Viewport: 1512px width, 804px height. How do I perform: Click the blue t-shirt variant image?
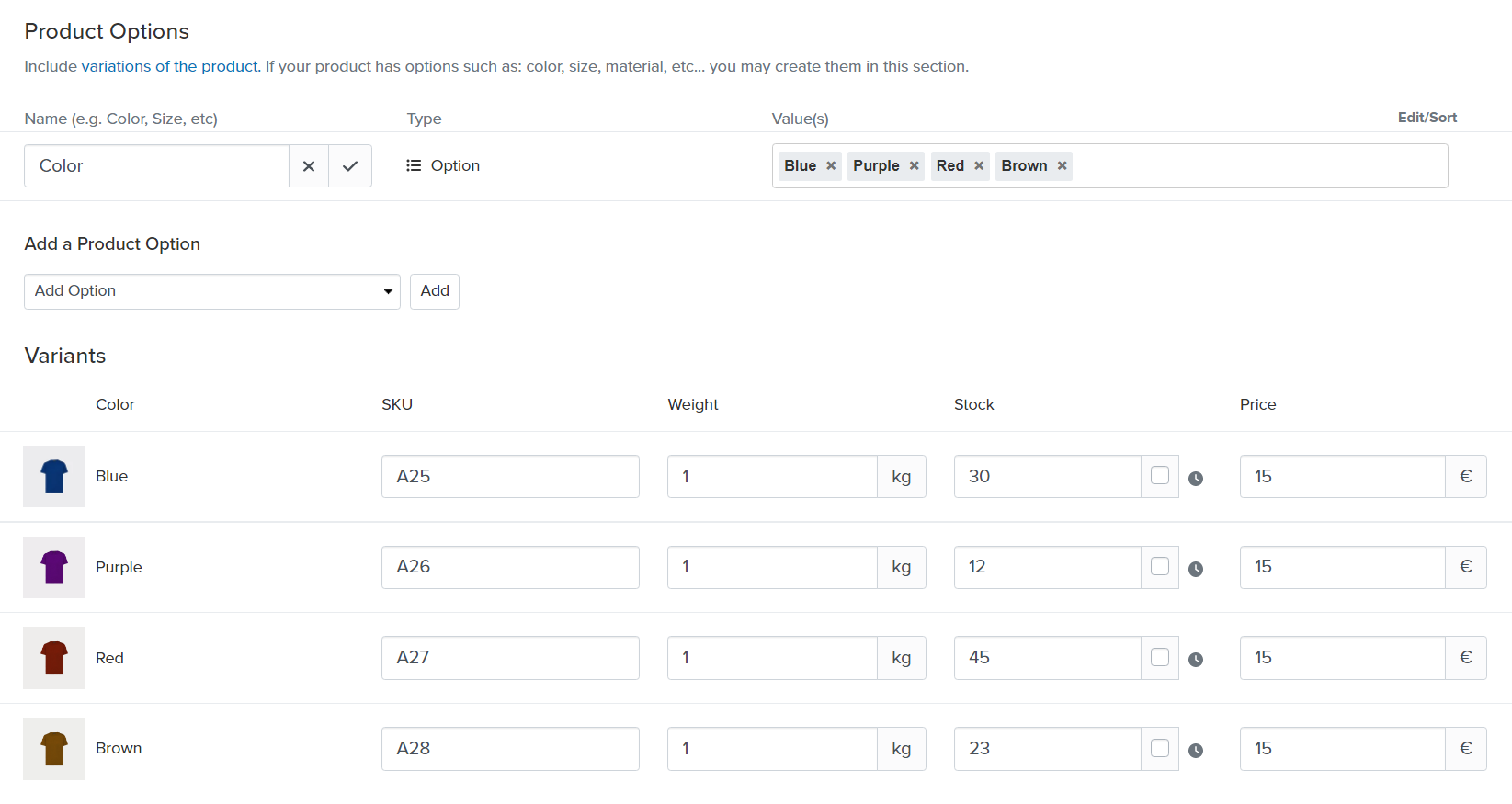54,476
